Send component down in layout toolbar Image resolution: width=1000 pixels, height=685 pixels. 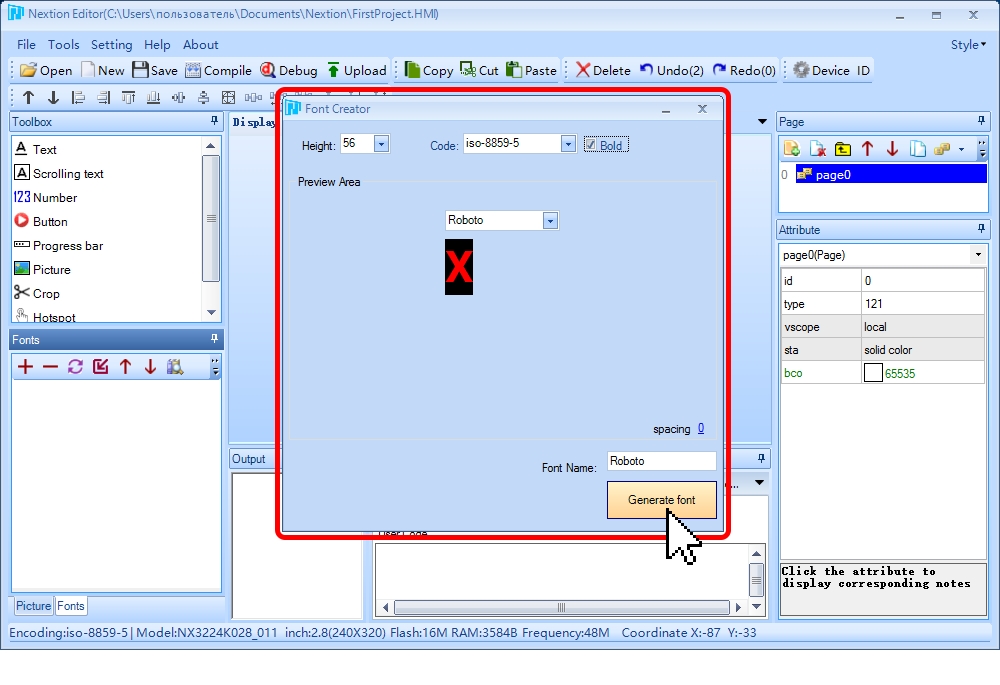[x=54, y=98]
